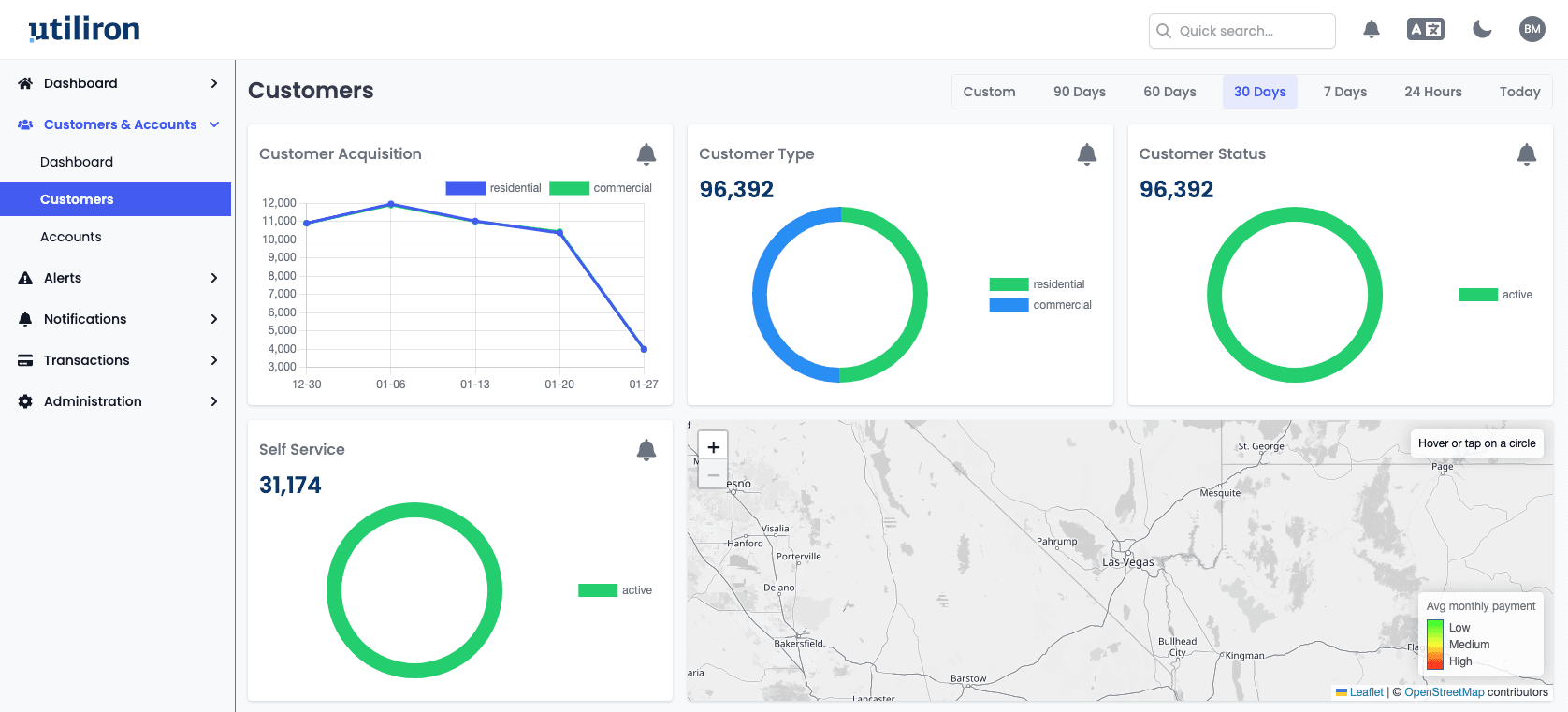Click the Customer Status total 96,392

[1176, 190]
